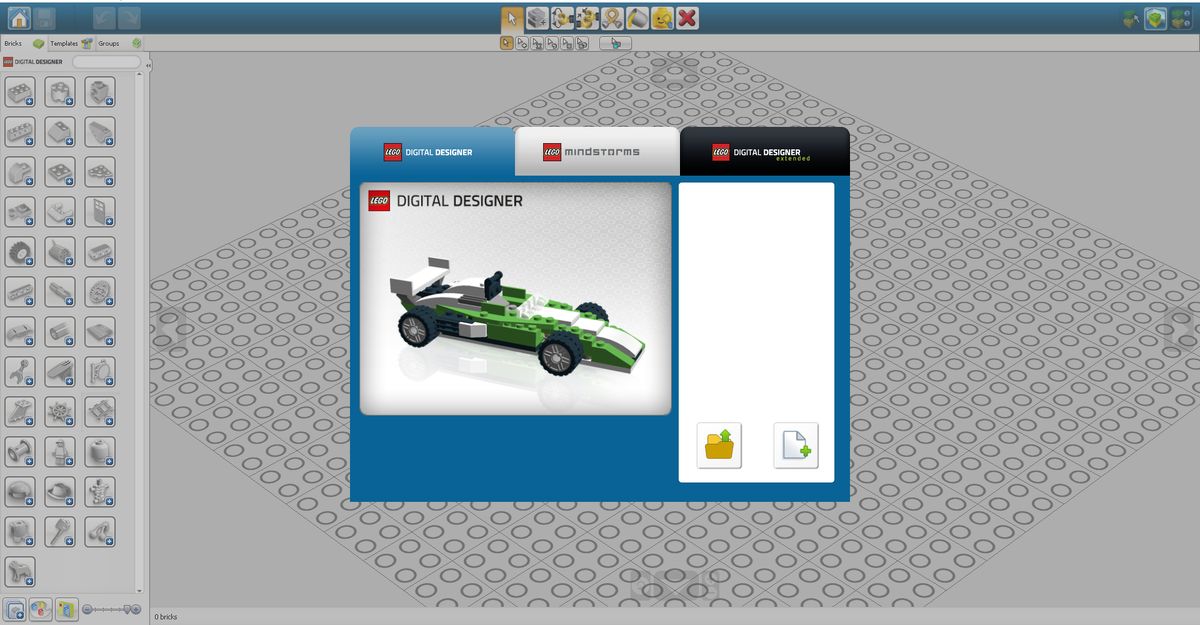Open Building Guide mode icon
The width and height of the screenshot is (1200, 625).
click(x=1181, y=18)
